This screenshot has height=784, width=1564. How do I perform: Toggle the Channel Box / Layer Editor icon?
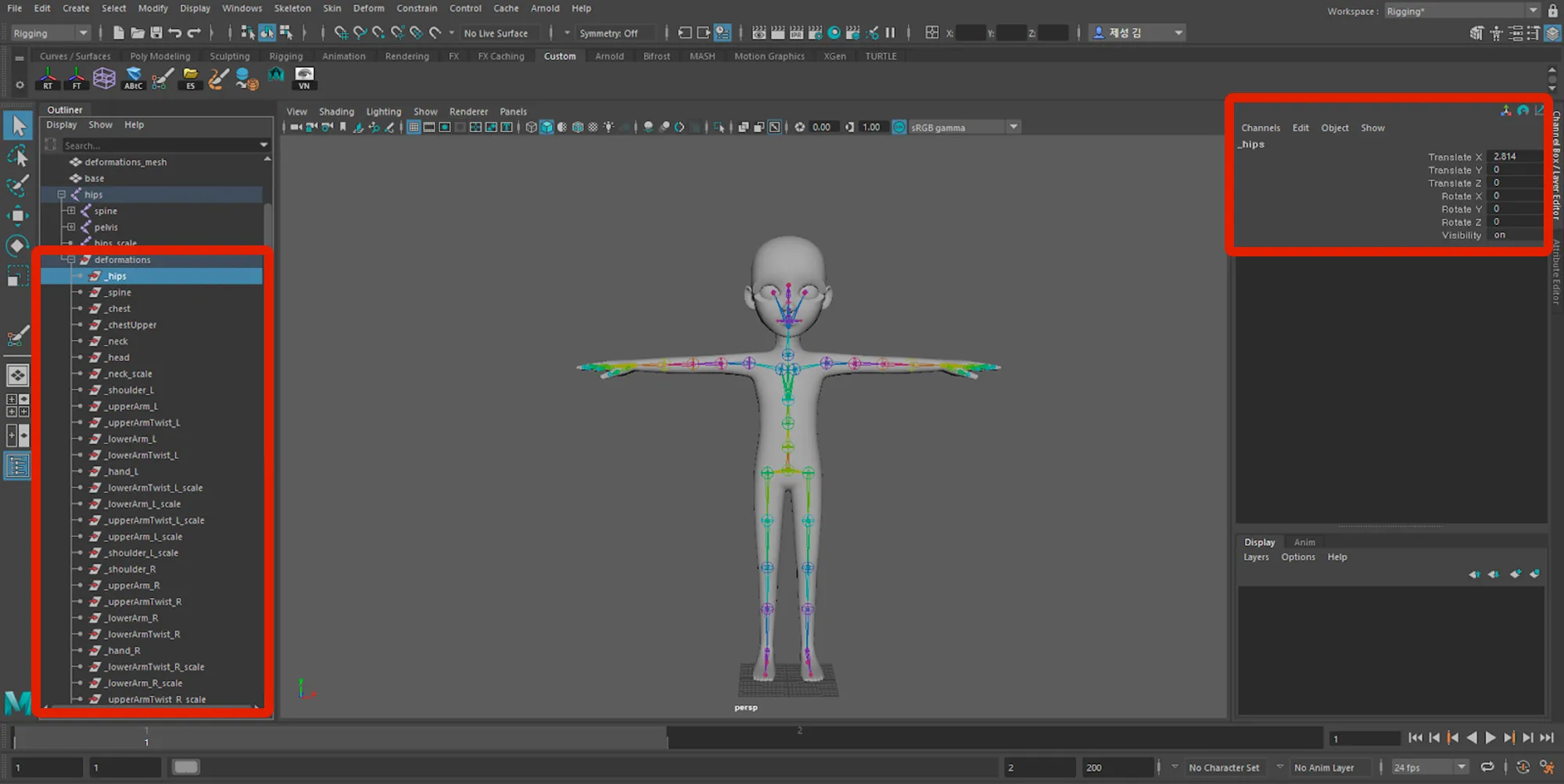point(1552,33)
